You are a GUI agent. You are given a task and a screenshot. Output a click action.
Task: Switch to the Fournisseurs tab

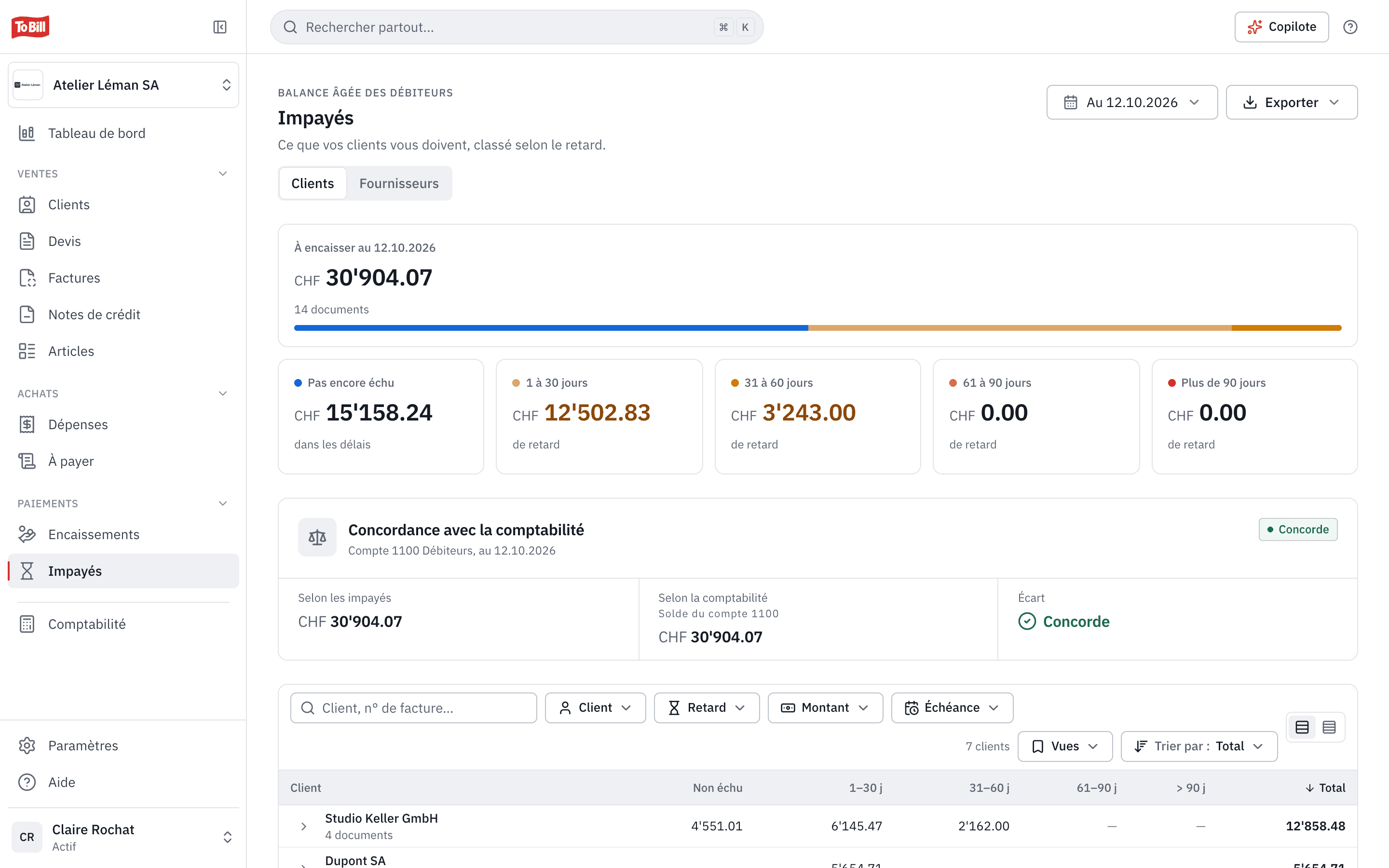399,183
